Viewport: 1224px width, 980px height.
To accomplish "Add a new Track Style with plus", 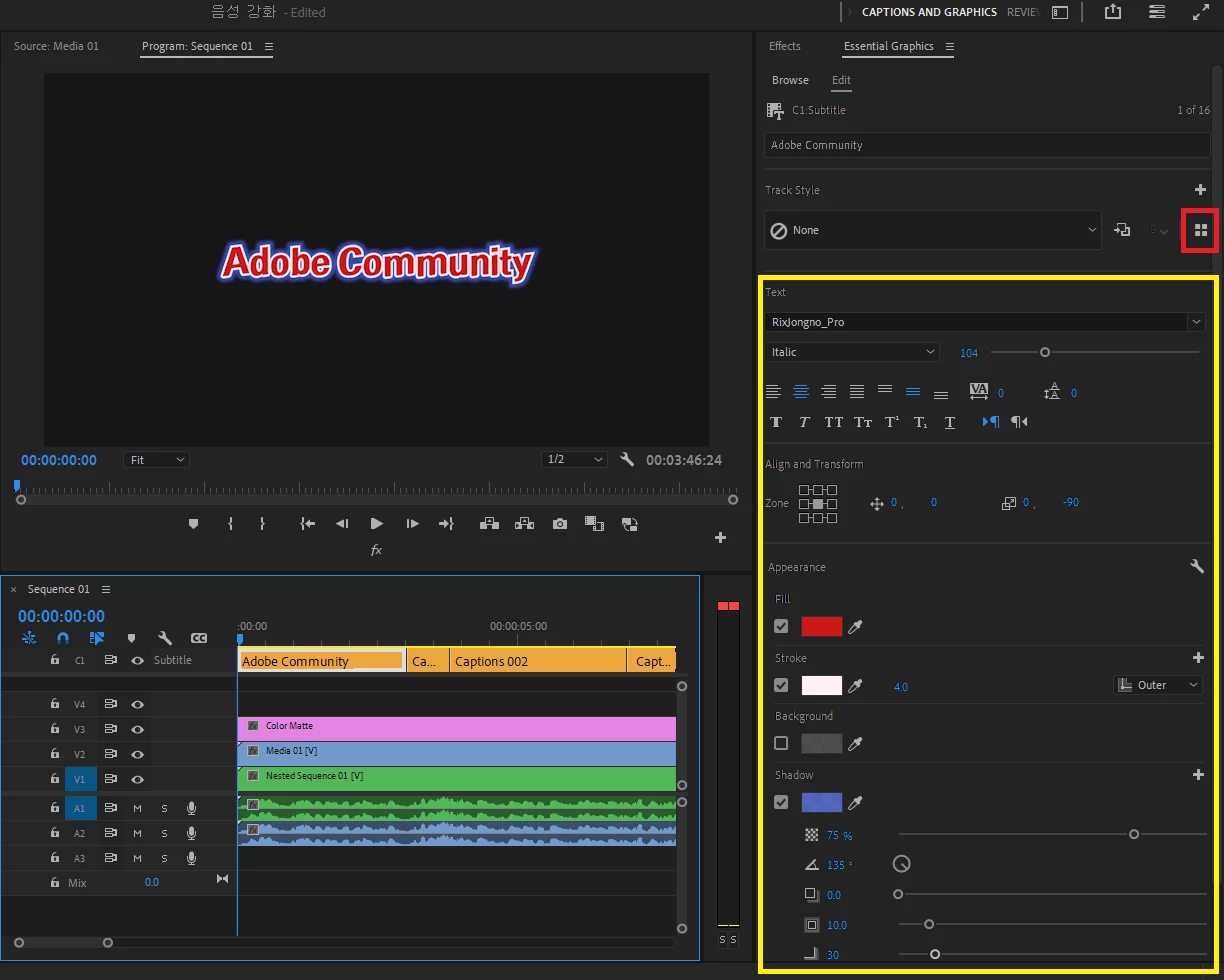I will click(1200, 189).
